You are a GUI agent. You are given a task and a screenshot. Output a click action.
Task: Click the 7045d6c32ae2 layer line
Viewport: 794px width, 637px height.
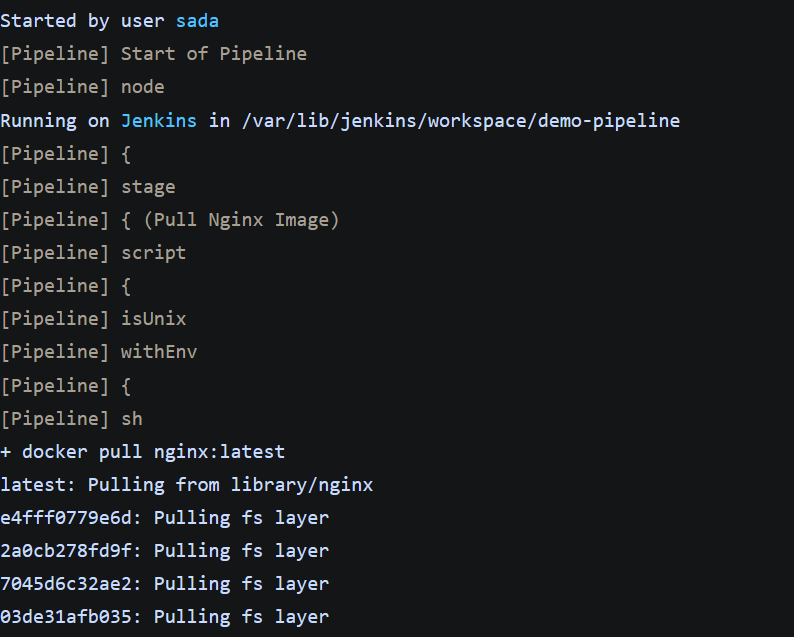[165, 584]
